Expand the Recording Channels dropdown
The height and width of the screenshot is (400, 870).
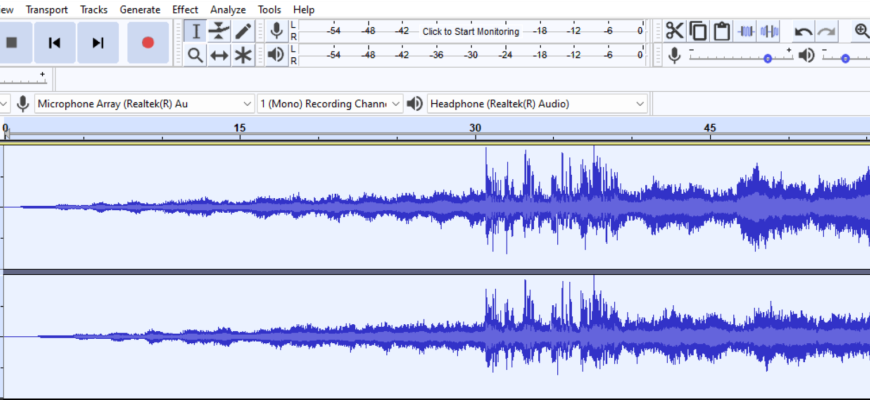click(330, 103)
